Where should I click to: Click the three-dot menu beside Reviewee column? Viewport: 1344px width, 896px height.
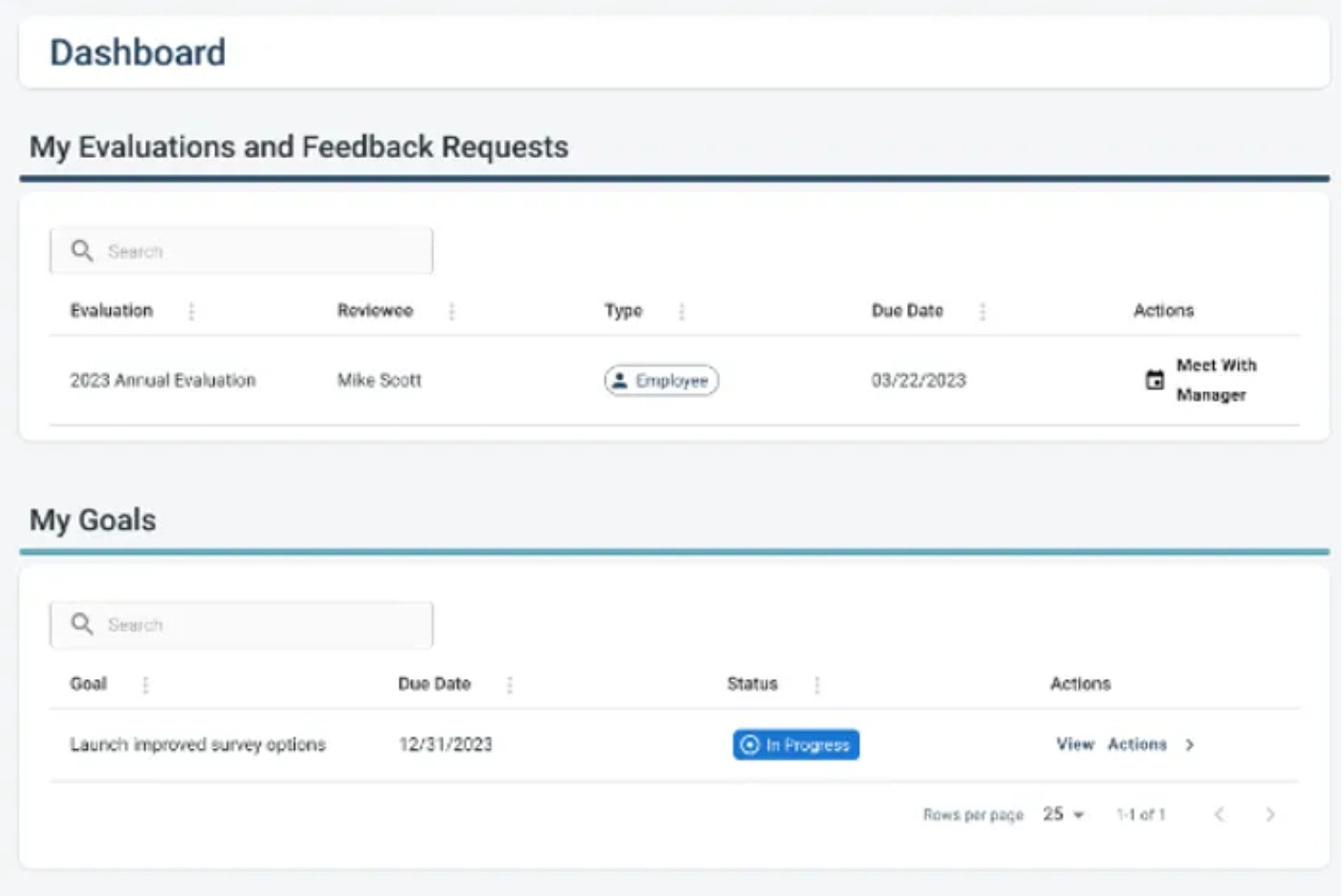[x=451, y=310]
